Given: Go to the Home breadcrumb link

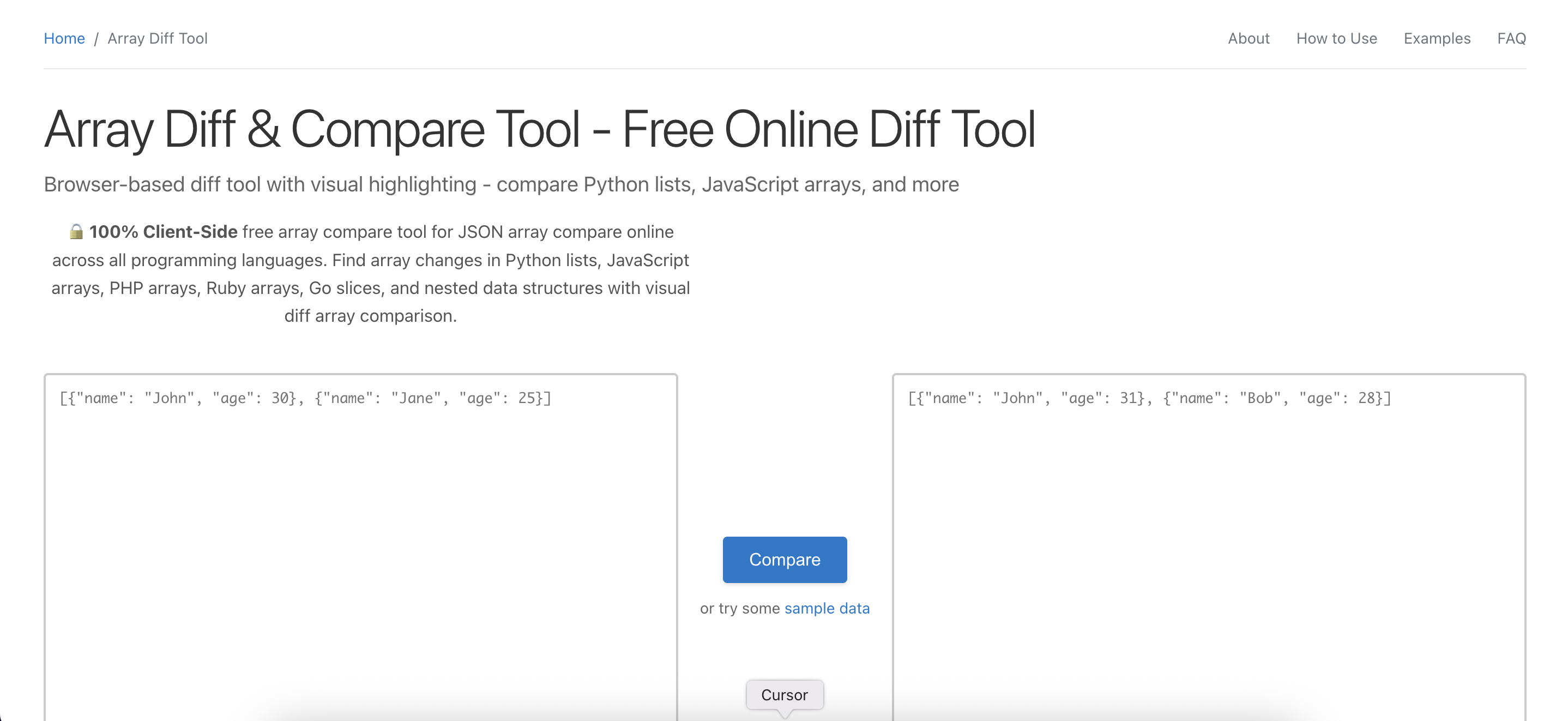Looking at the screenshot, I should click(64, 38).
